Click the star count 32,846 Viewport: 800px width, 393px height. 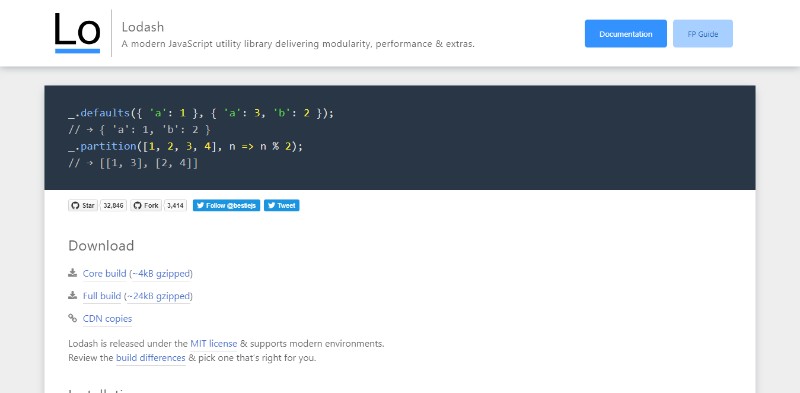113,206
